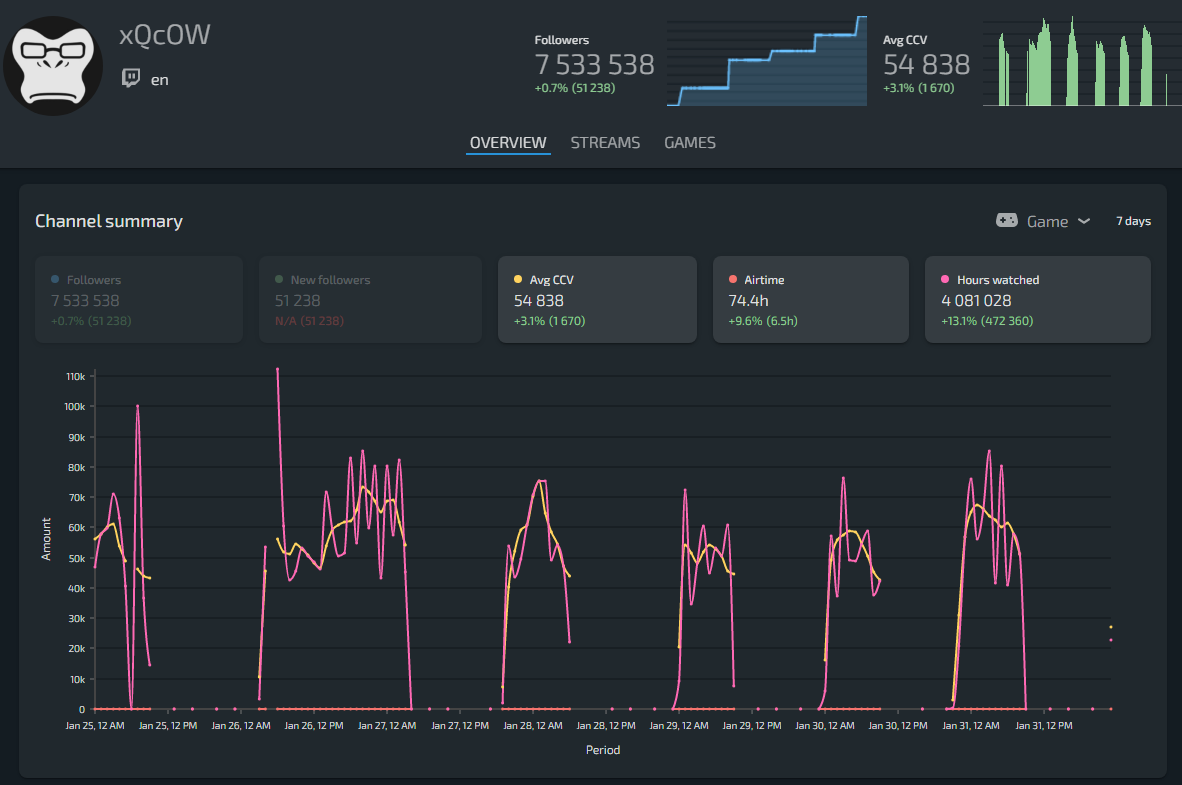Image resolution: width=1182 pixels, height=785 pixels.
Task: Click the Amount axis title
Action: tap(46, 539)
